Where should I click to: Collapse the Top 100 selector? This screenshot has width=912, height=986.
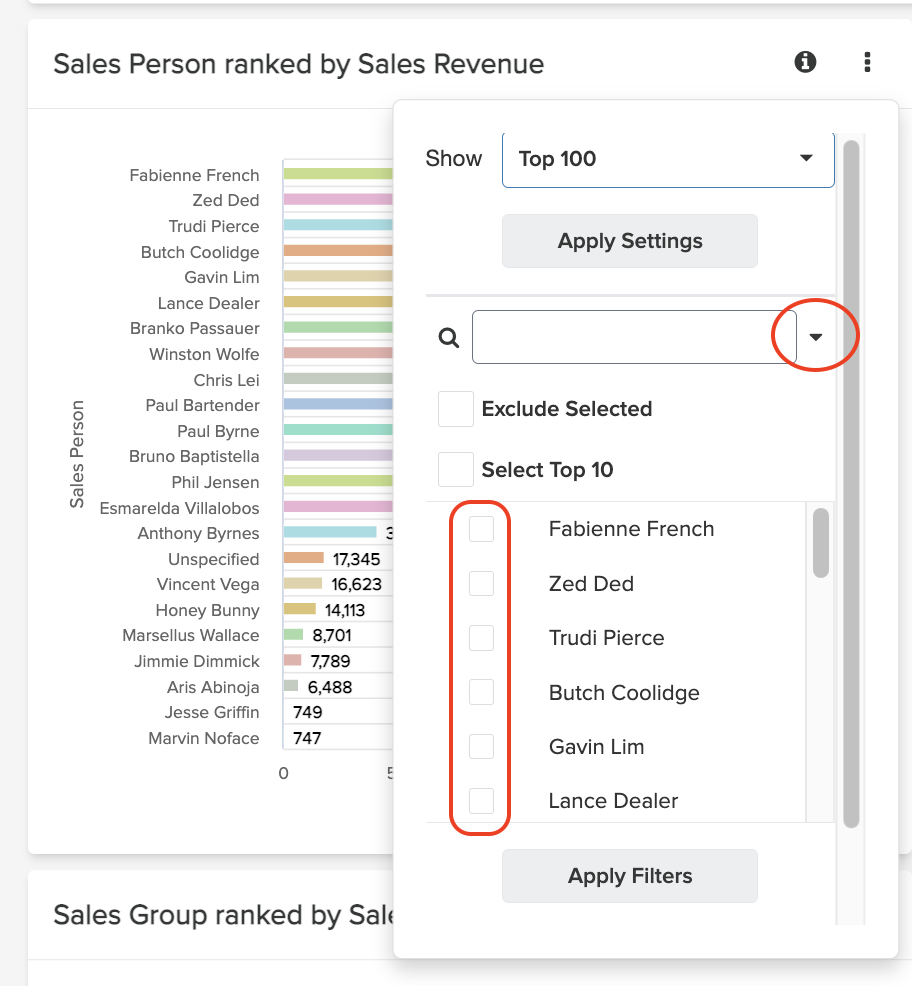(x=805, y=157)
